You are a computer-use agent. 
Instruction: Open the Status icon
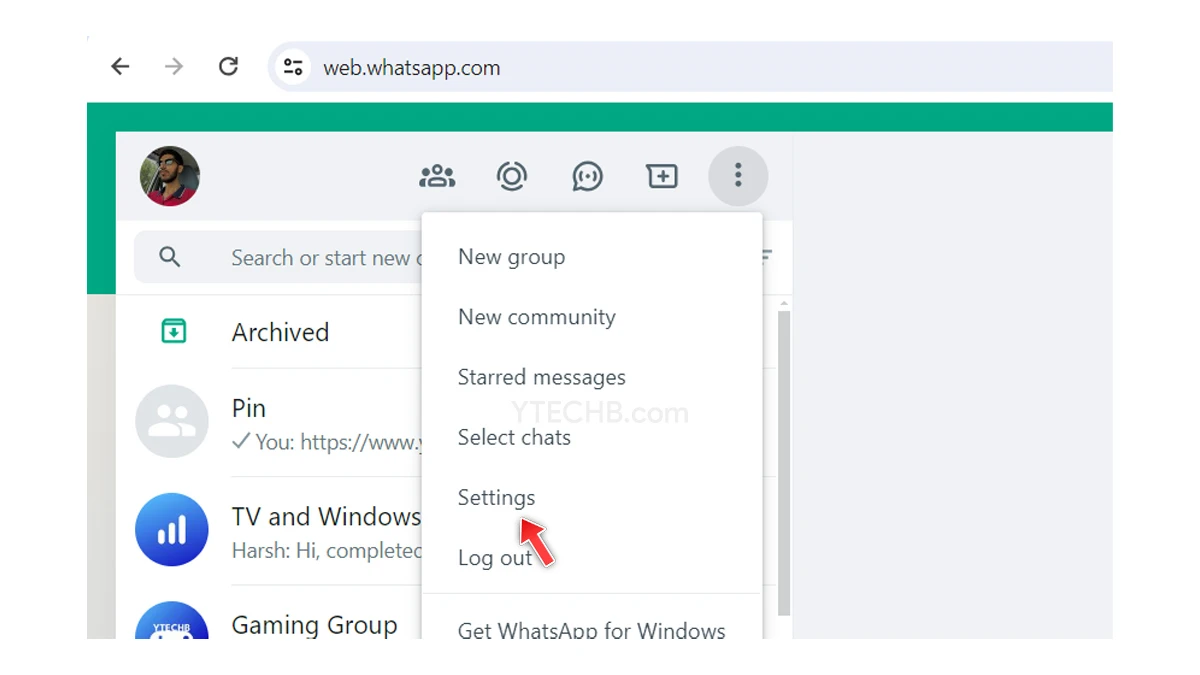coord(512,177)
